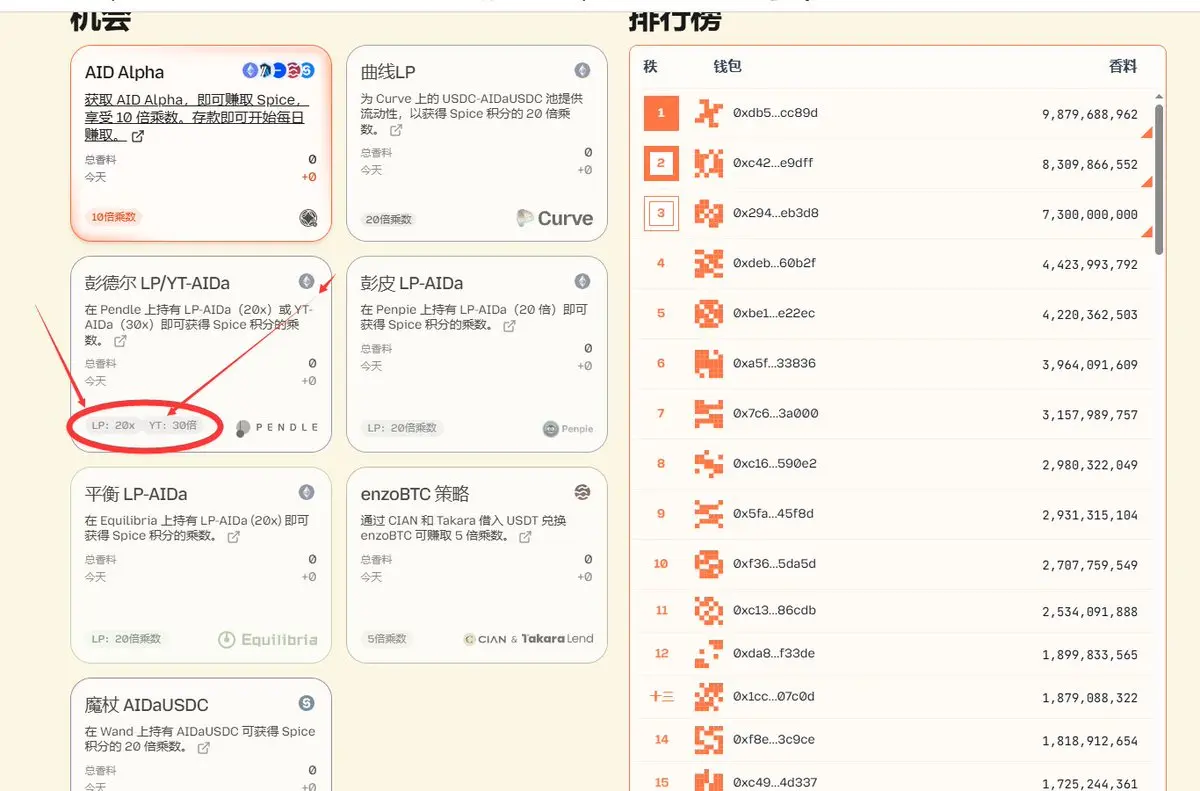Click the spice value 9,879,688,962

[x=1090, y=114]
